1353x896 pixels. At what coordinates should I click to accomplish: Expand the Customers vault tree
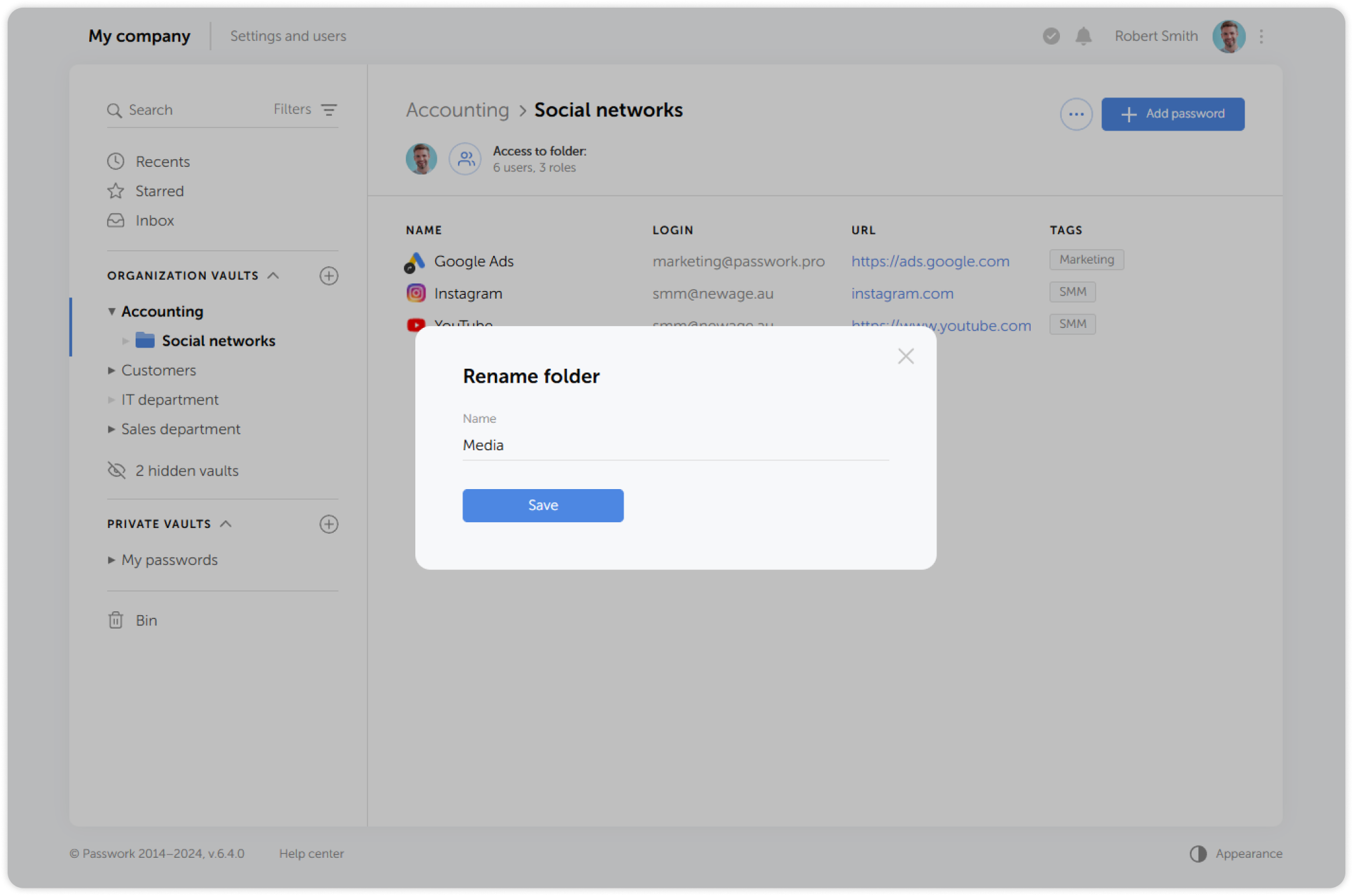click(x=111, y=371)
